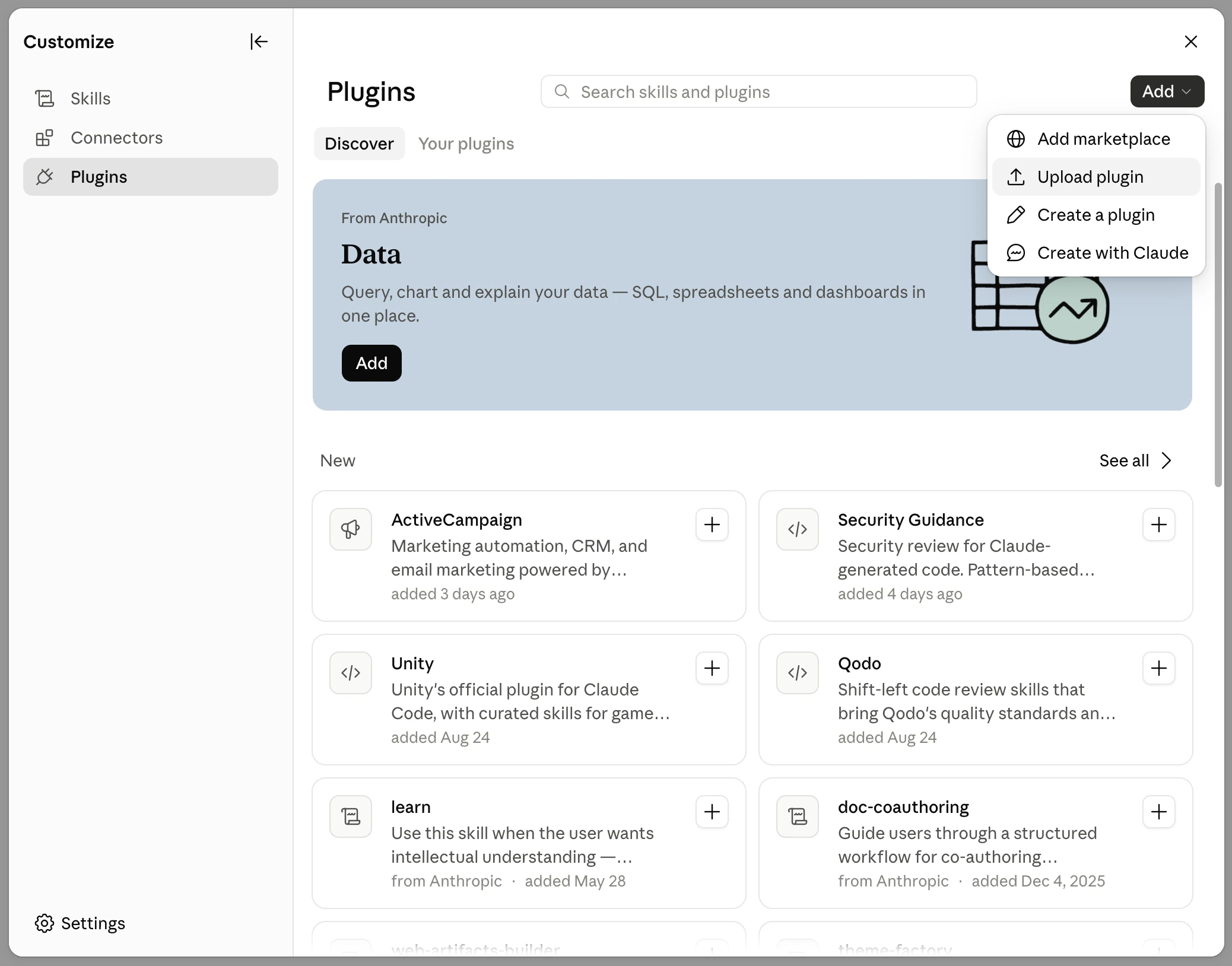This screenshot has height=966, width=1232.
Task: Add the Unity plugin with plus
Action: pyautogui.click(x=712, y=668)
